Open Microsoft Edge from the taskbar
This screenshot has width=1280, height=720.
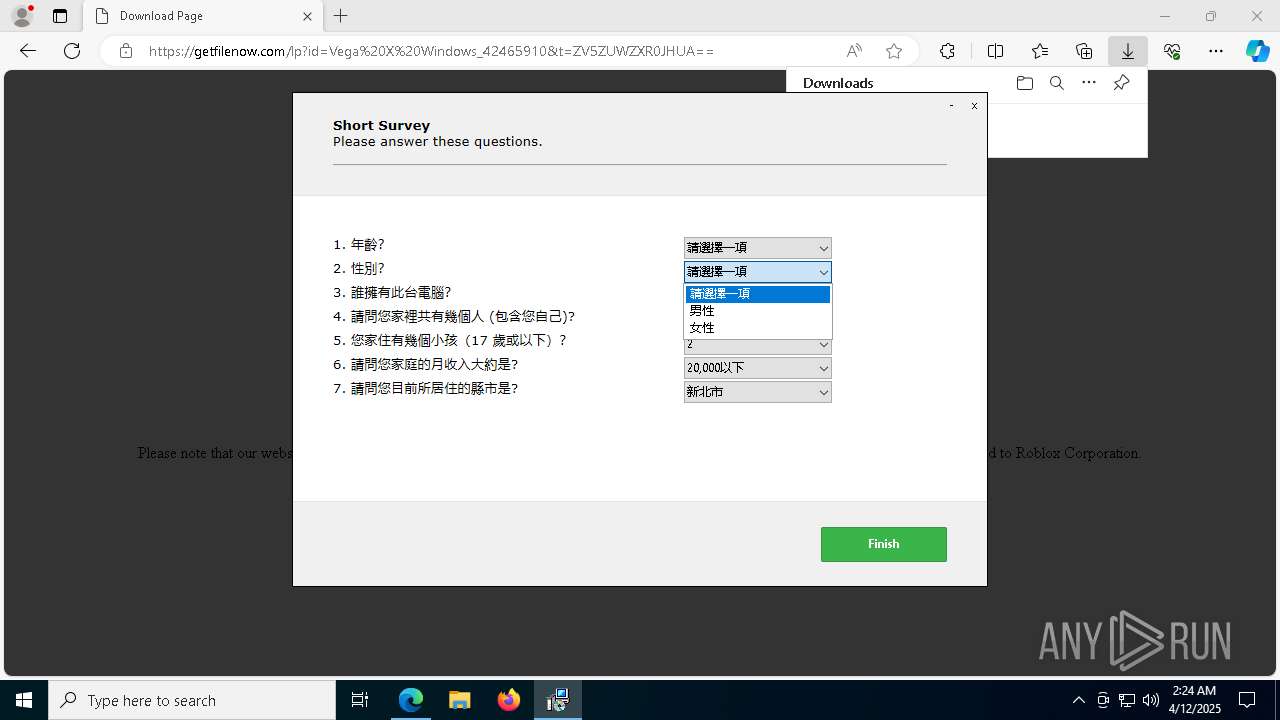[411, 700]
